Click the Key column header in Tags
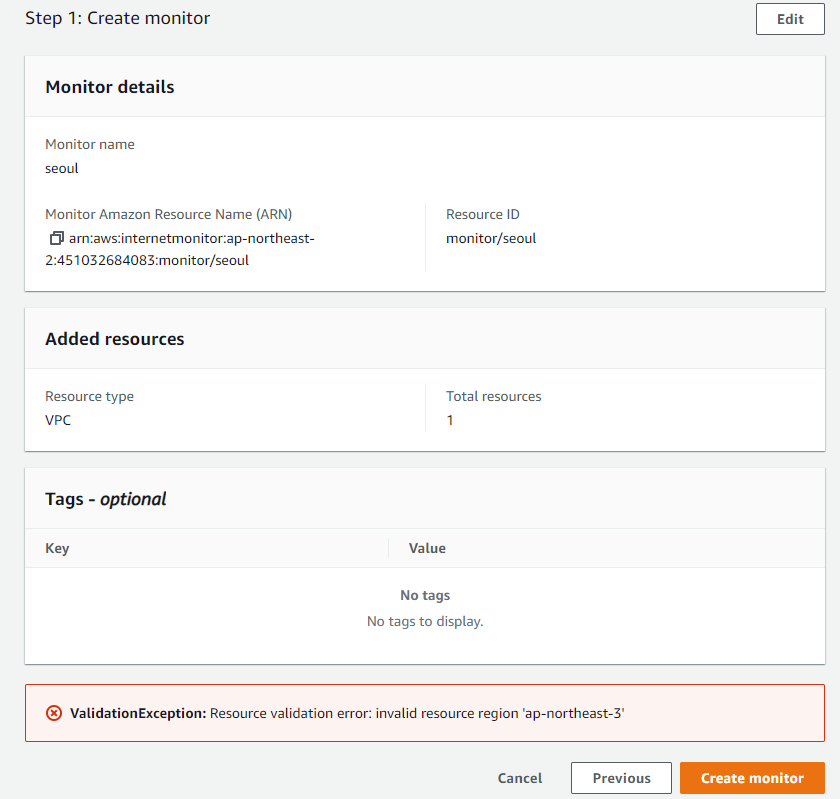 pos(57,548)
